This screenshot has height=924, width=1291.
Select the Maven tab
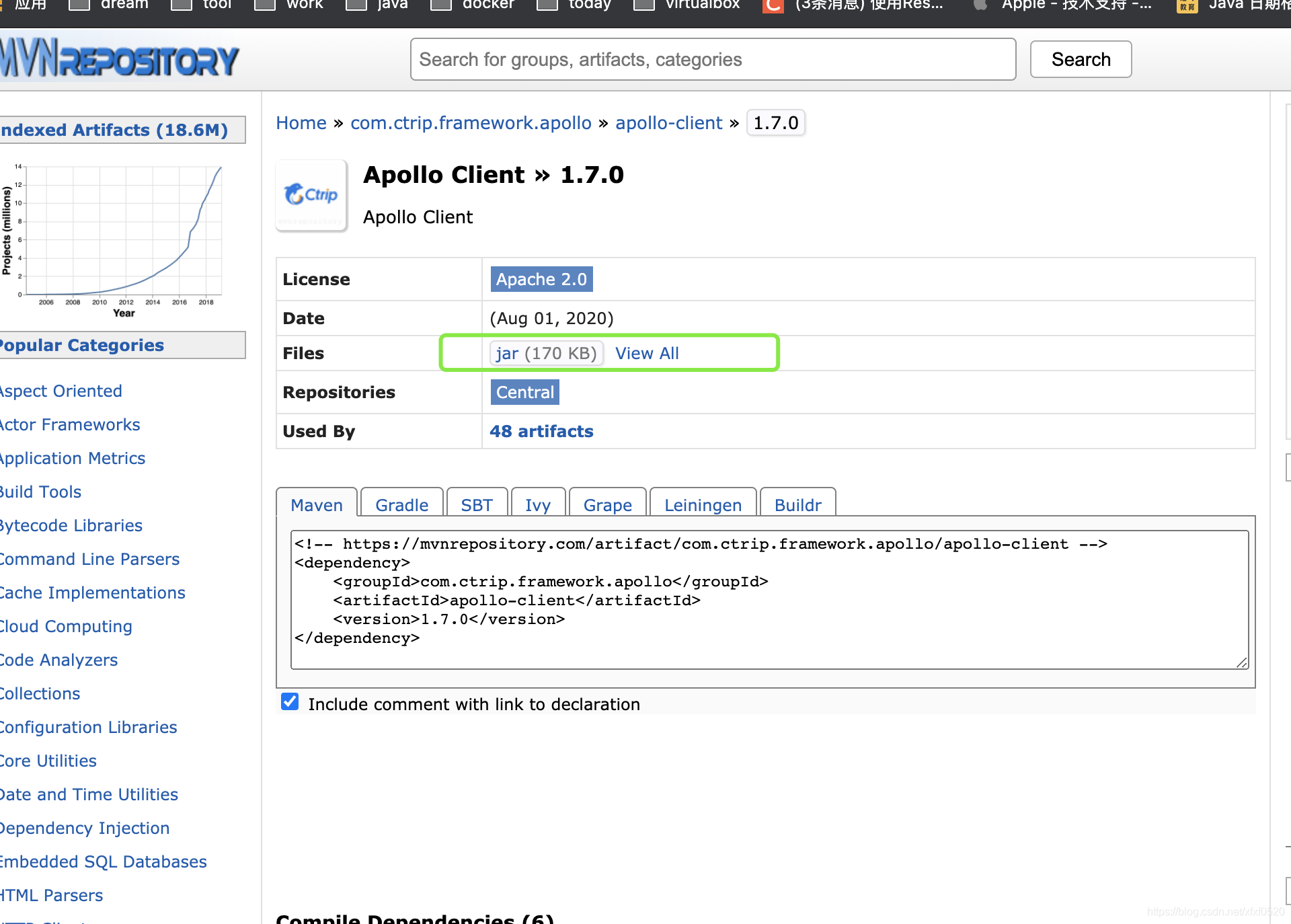pyautogui.click(x=317, y=504)
